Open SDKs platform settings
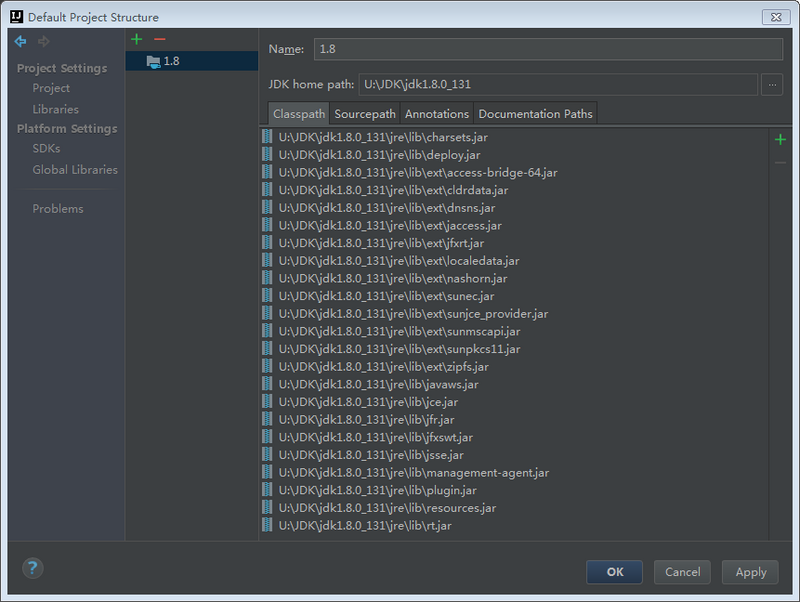Image resolution: width=800 pixels, height=602 pixels. pyautogui.click(x=46, y=148)
